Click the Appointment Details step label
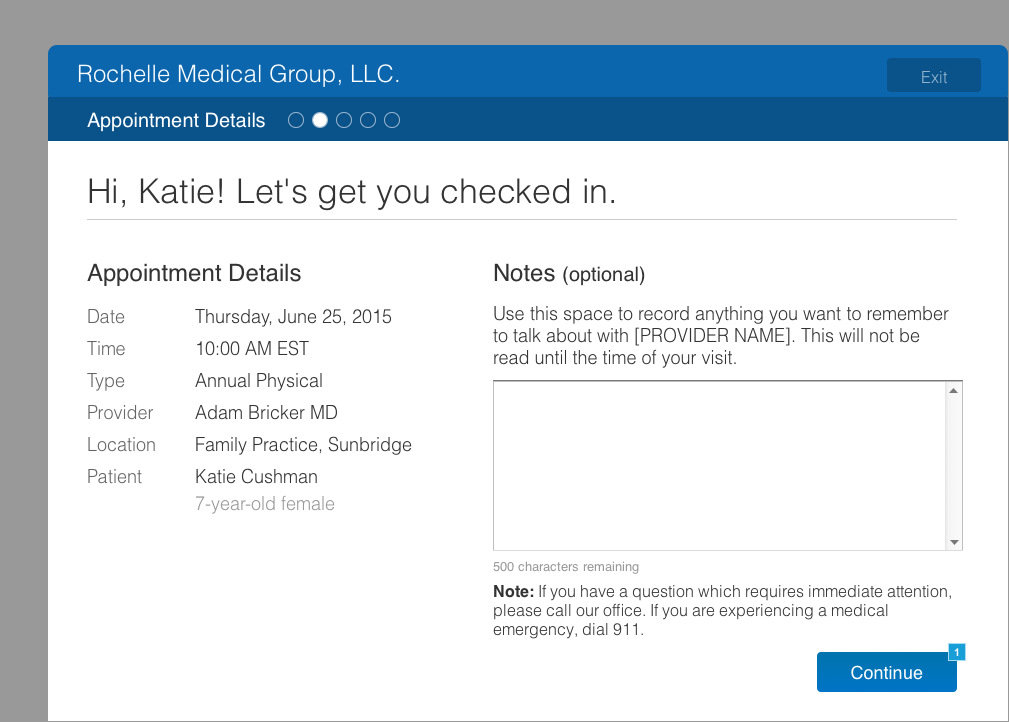 click(176, 120)
